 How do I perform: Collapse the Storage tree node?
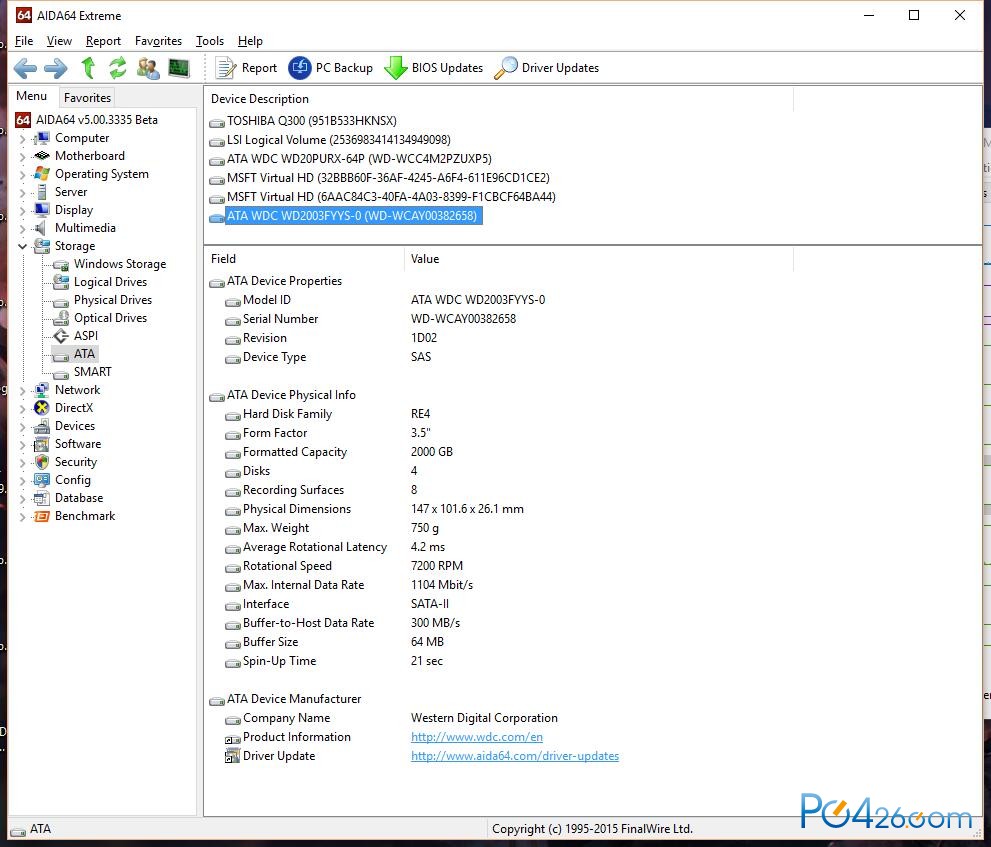point(23,247)
